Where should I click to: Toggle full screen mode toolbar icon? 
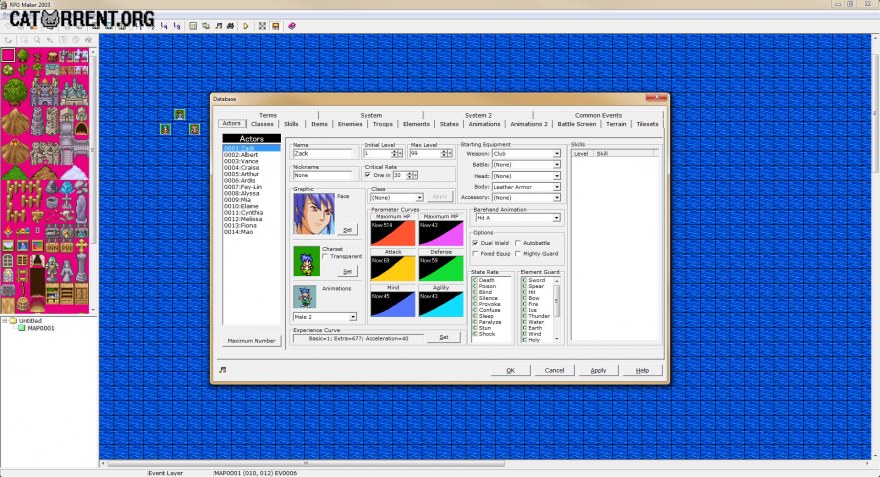pos(262,26)
